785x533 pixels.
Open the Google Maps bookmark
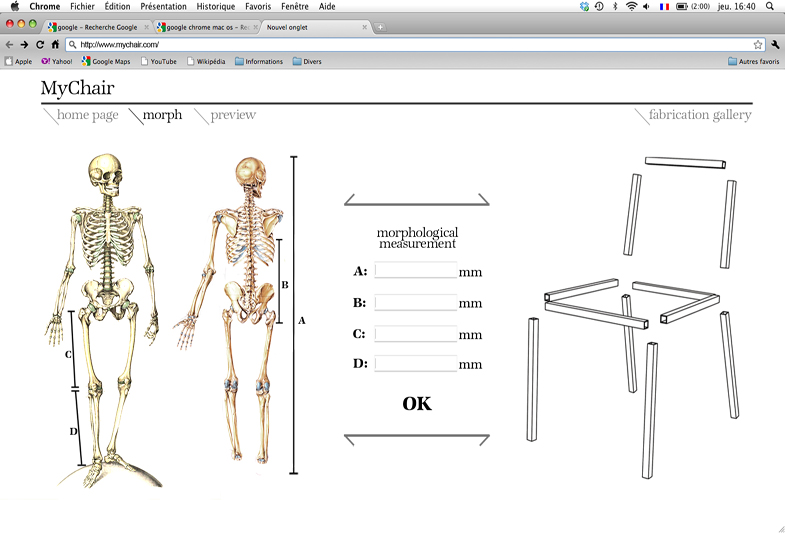[106, 62]
